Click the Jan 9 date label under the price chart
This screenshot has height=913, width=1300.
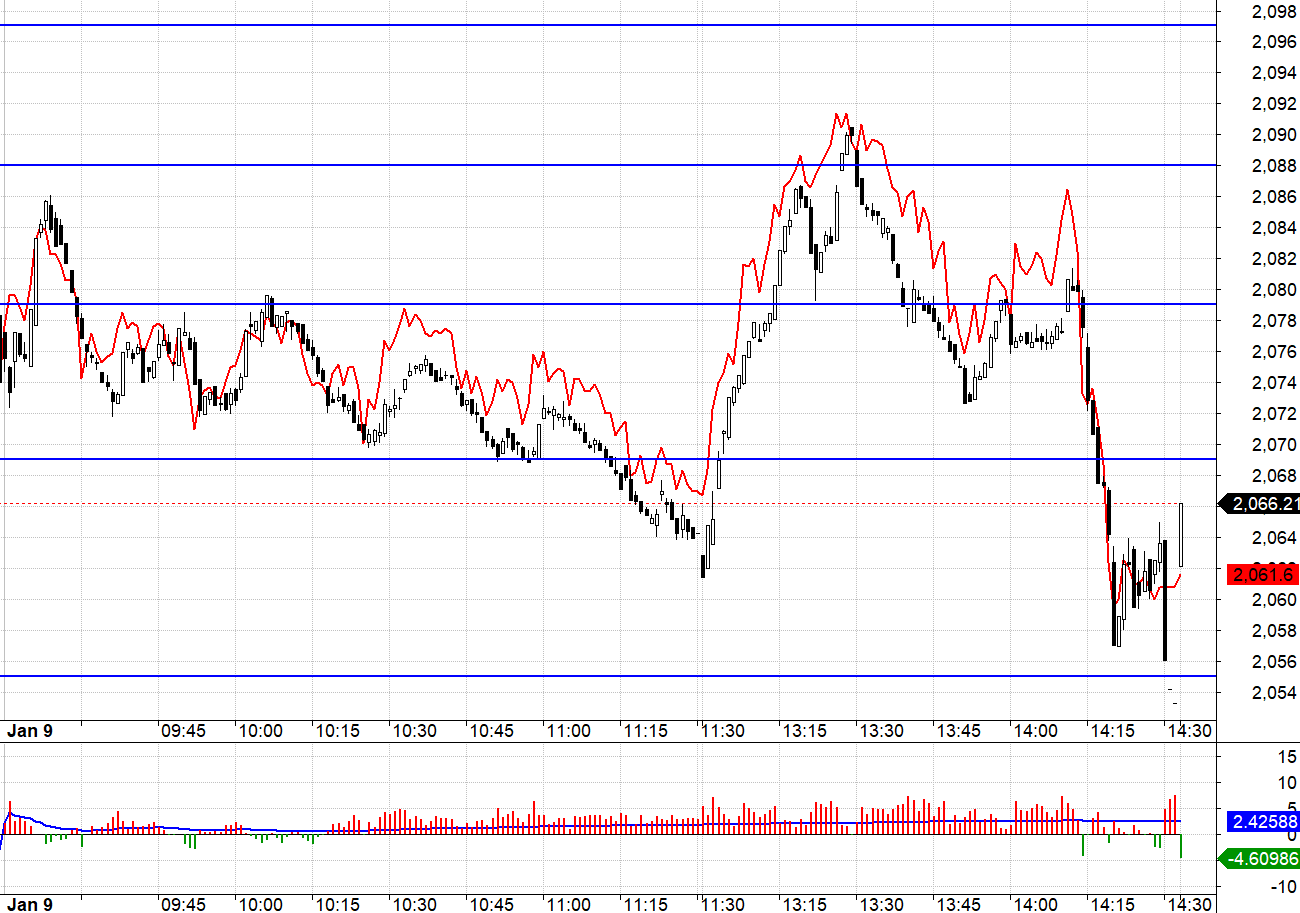pos(30,731)
